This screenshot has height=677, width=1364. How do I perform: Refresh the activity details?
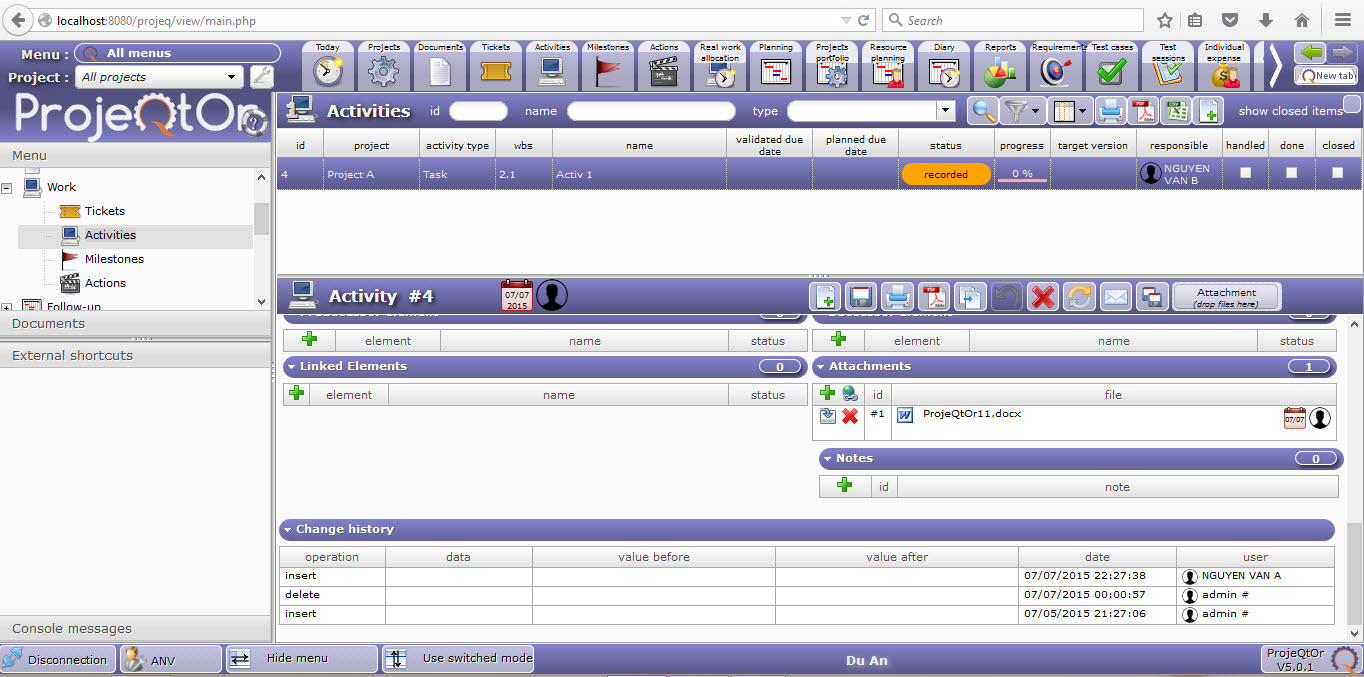[1079, 297]
